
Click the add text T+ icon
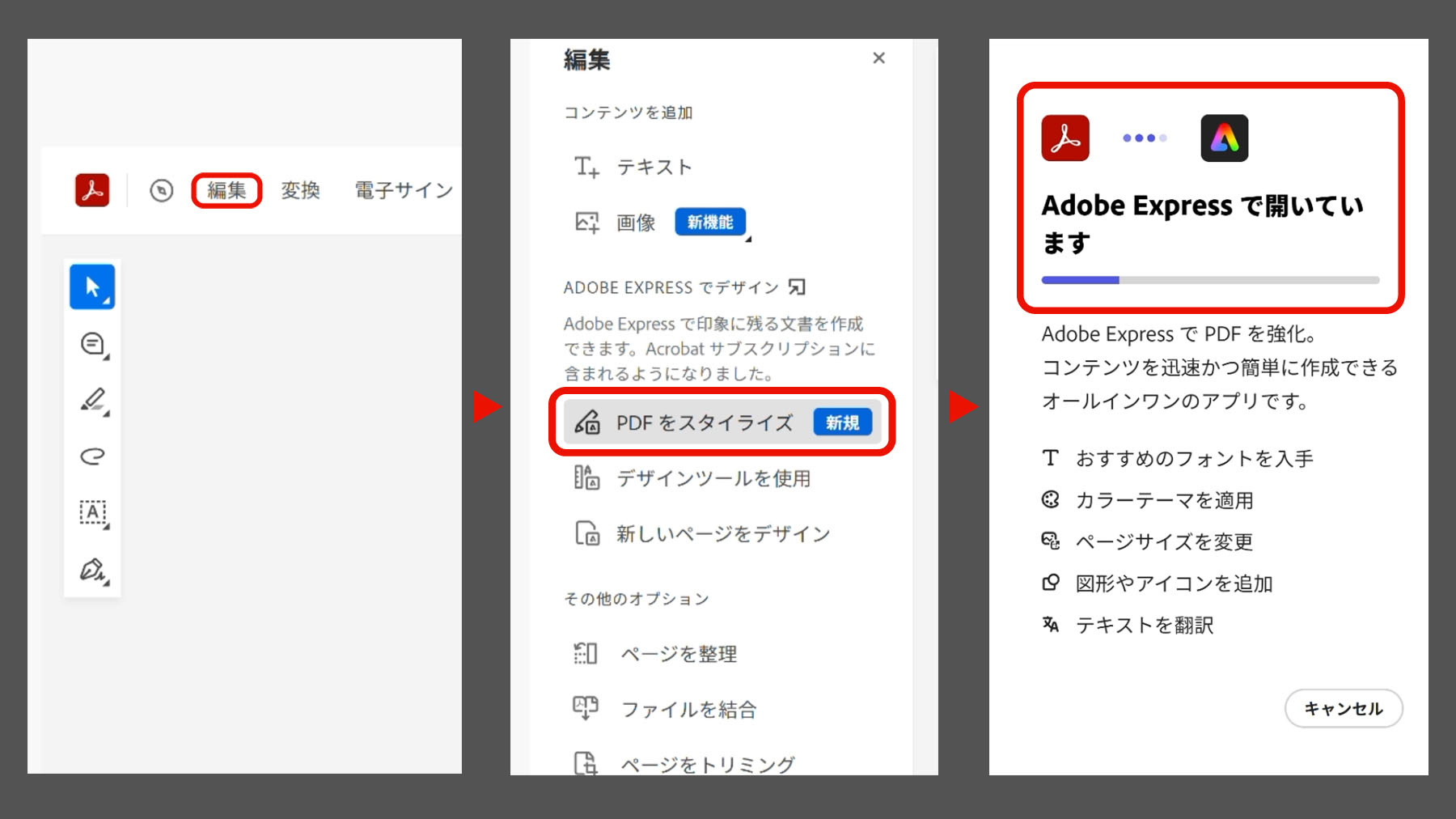(x=586, y=167)
